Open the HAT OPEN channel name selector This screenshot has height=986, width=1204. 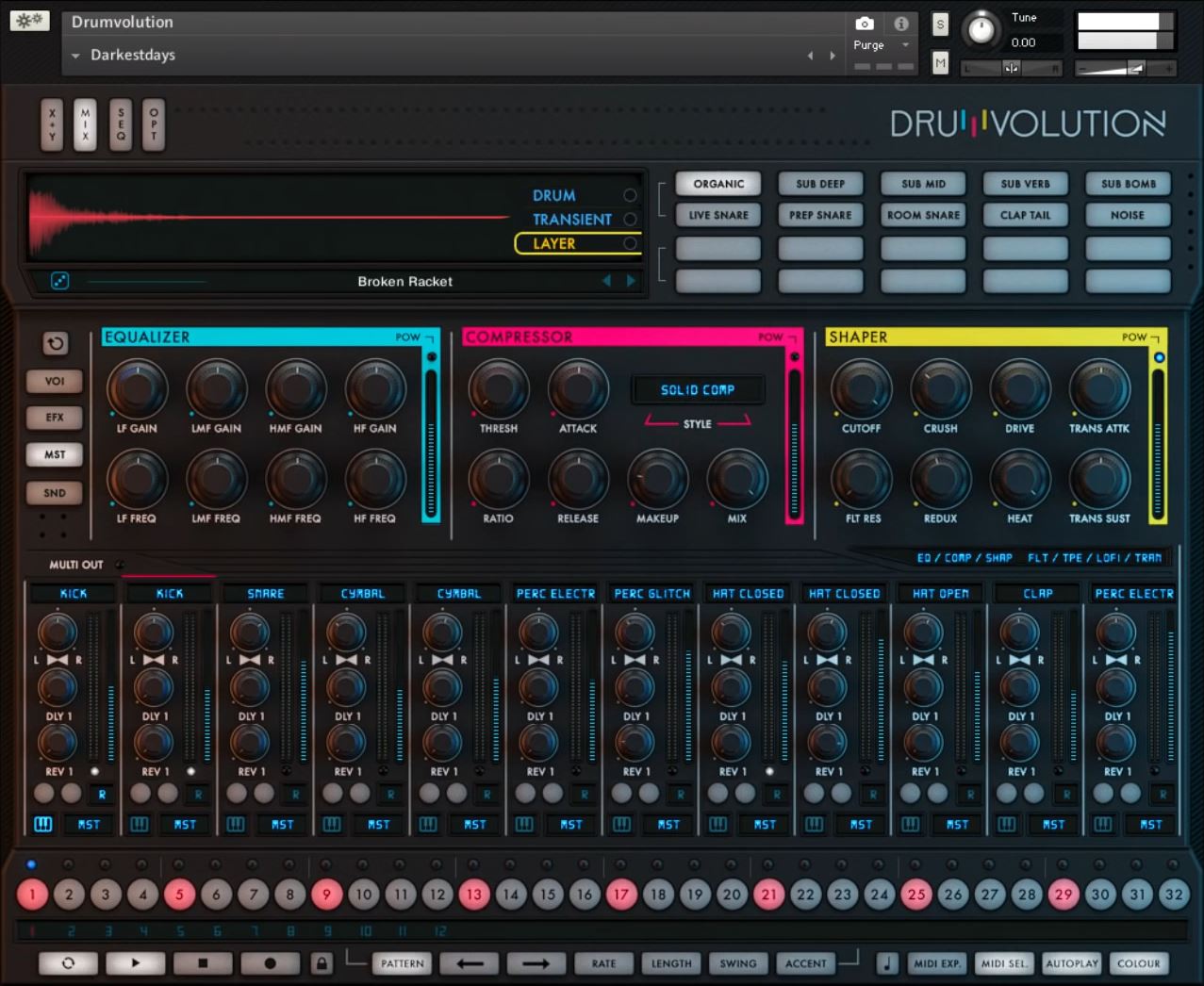tap(941, 594)
